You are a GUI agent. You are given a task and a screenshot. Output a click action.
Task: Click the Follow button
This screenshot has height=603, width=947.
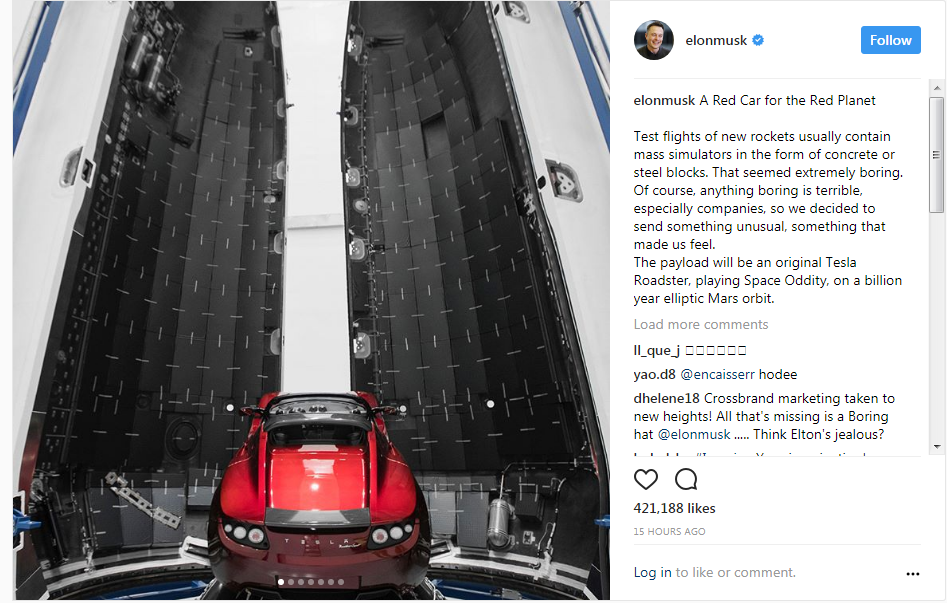click(x=890, y=40)
